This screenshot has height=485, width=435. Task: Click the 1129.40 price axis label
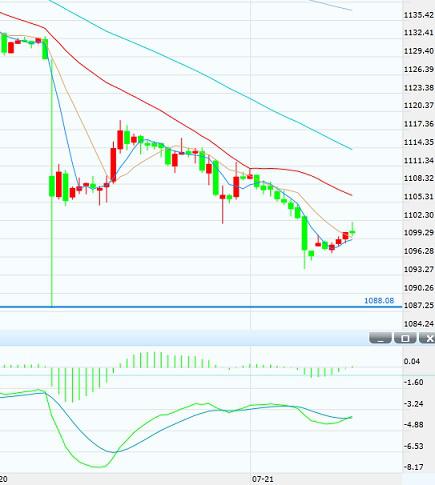(419, 51)
